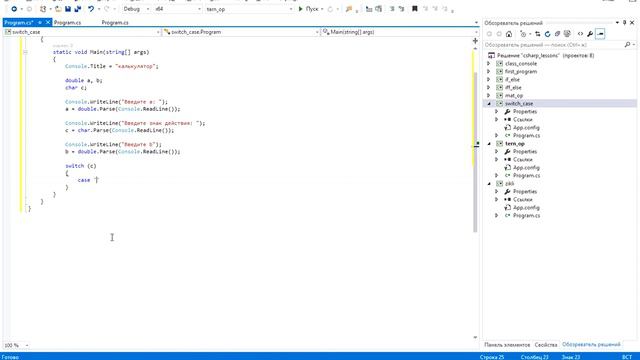Refresh the Solution Explorer tree
640x360 pixels.
point(547,34)
